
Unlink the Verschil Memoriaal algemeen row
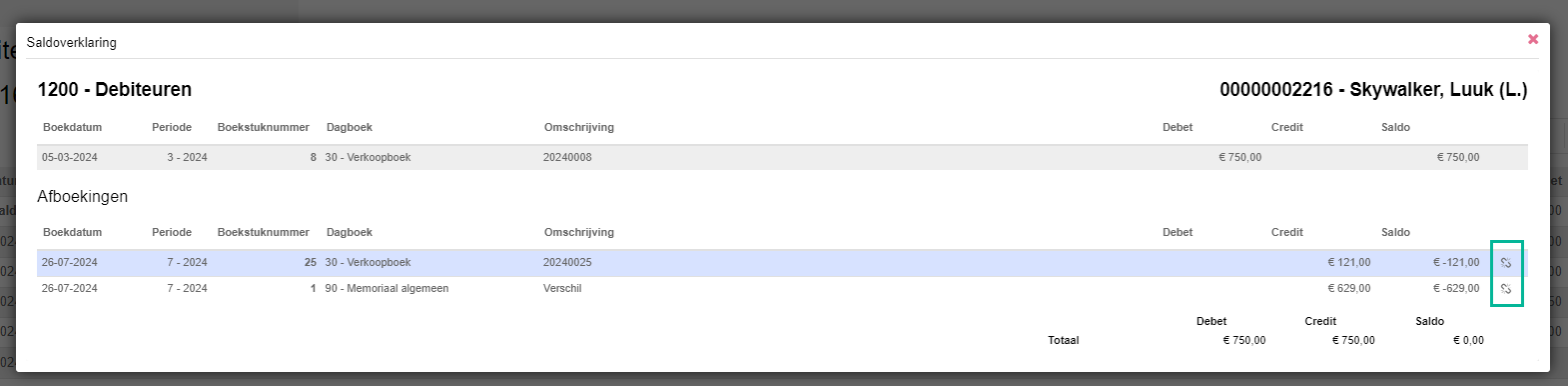(1506, 289)
